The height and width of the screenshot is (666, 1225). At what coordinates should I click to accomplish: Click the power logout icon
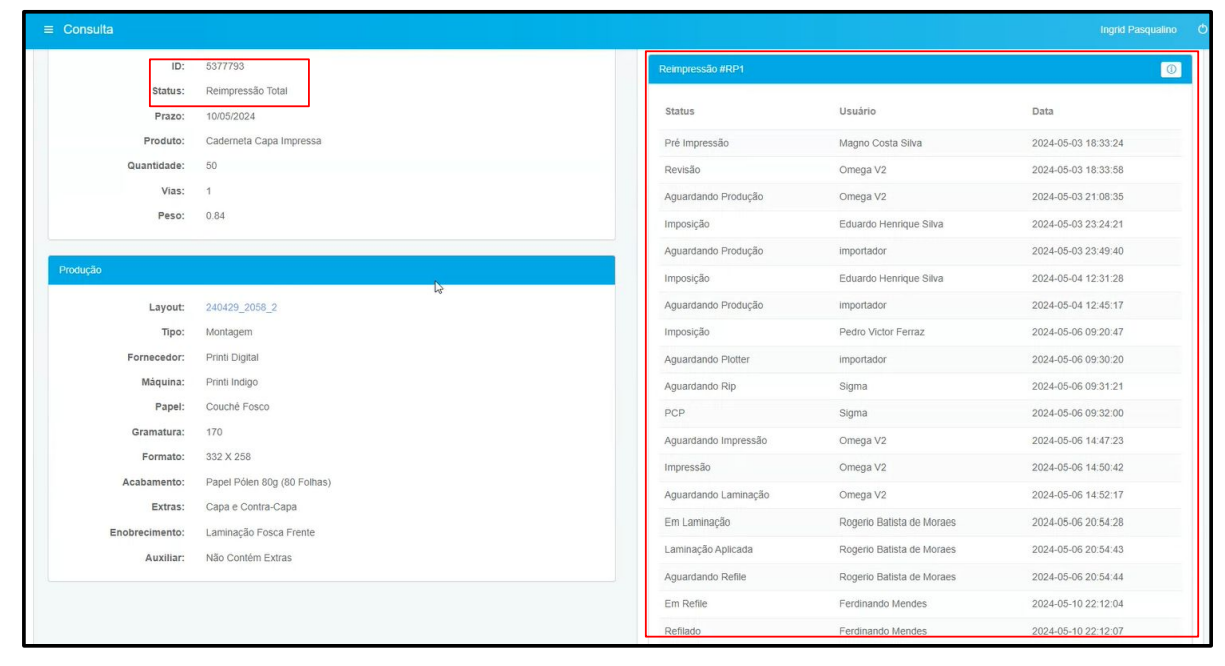(x=1202, y=29)
